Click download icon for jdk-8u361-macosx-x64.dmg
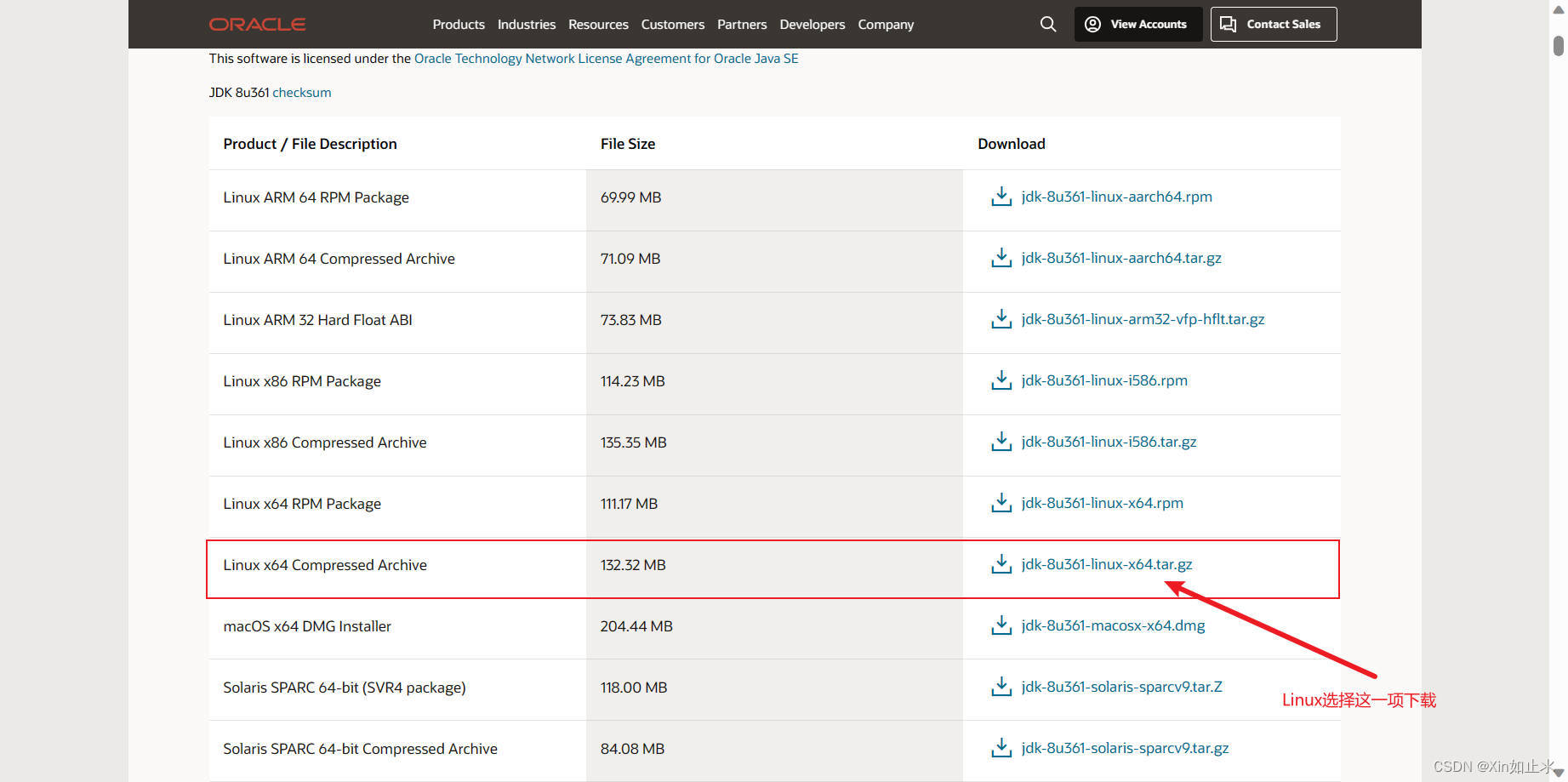The height and width of the screenshot is (782, 1568). pyautogui.click(x=1001, y=625)
